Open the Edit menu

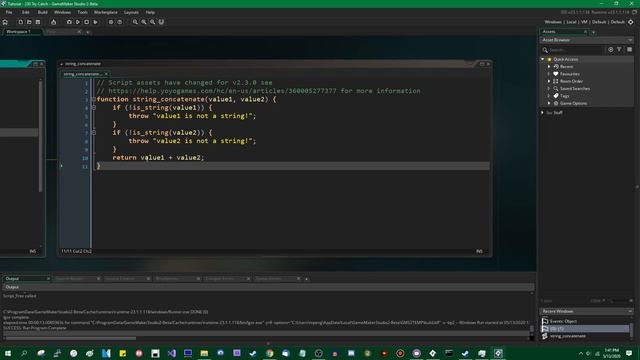(x=26, y=12)
